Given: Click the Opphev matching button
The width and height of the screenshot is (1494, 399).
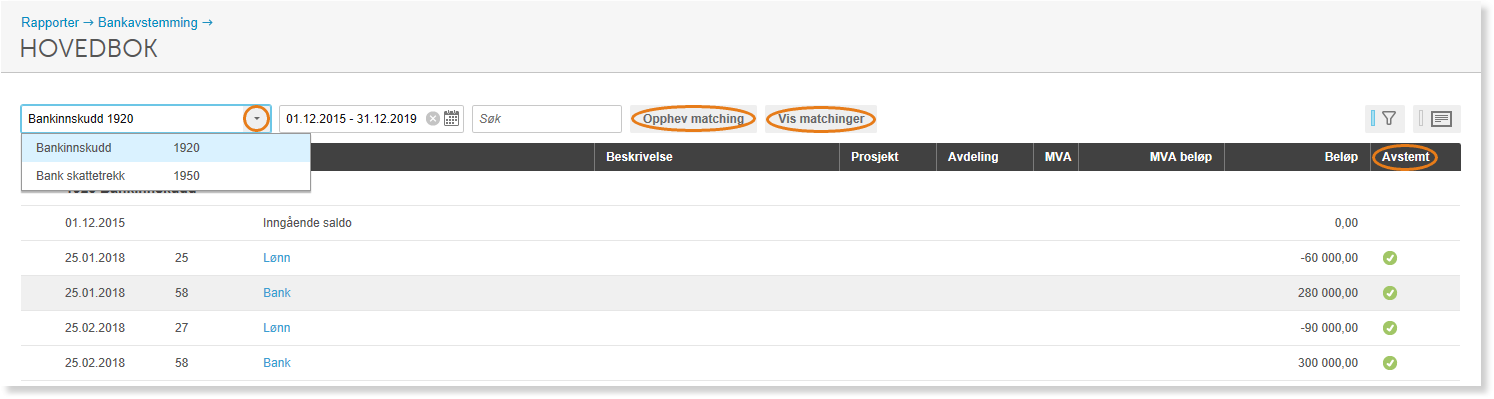Looking at the screenshot, I should click(693, 119).
